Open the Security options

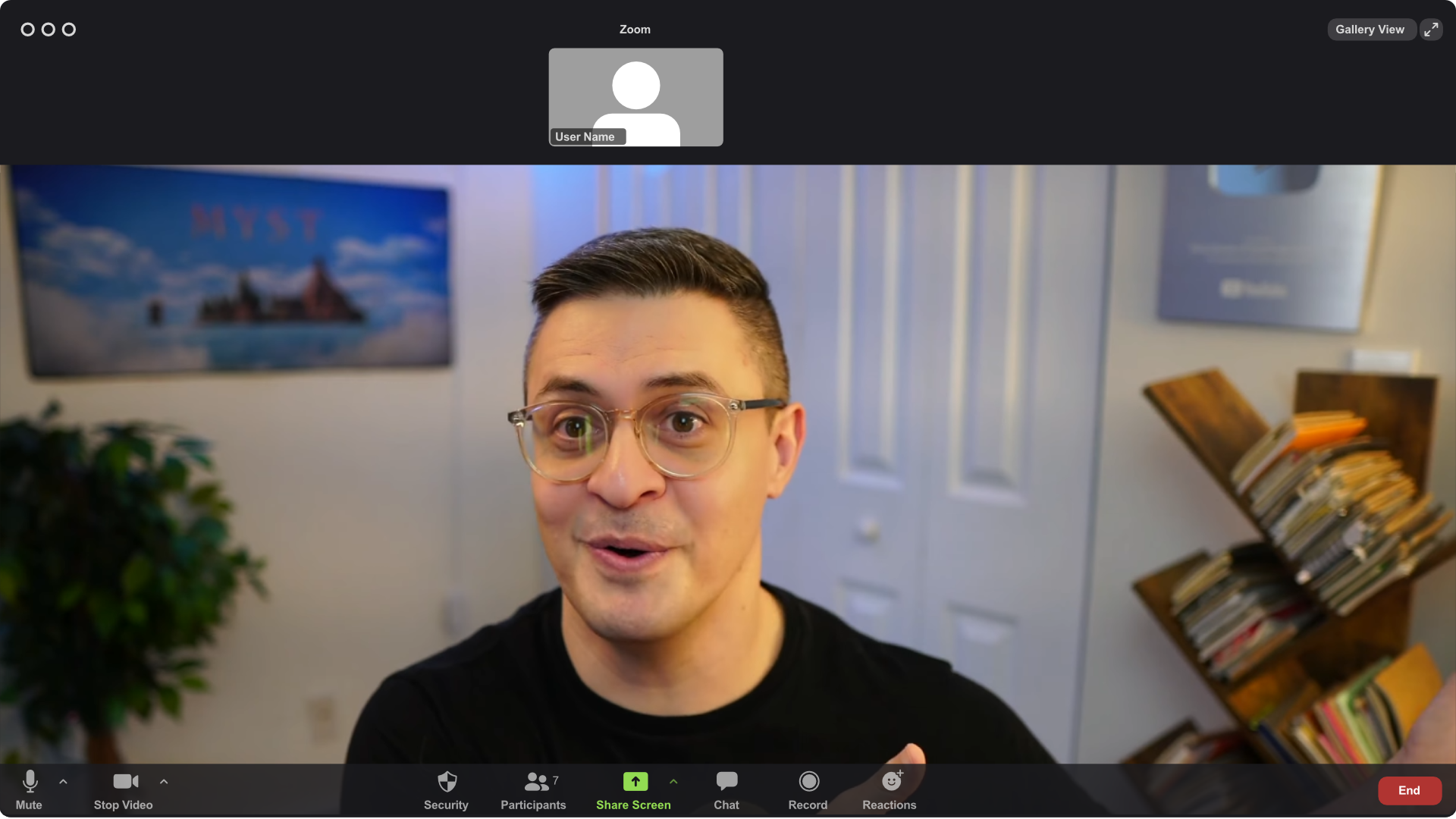tap(446, 790)
